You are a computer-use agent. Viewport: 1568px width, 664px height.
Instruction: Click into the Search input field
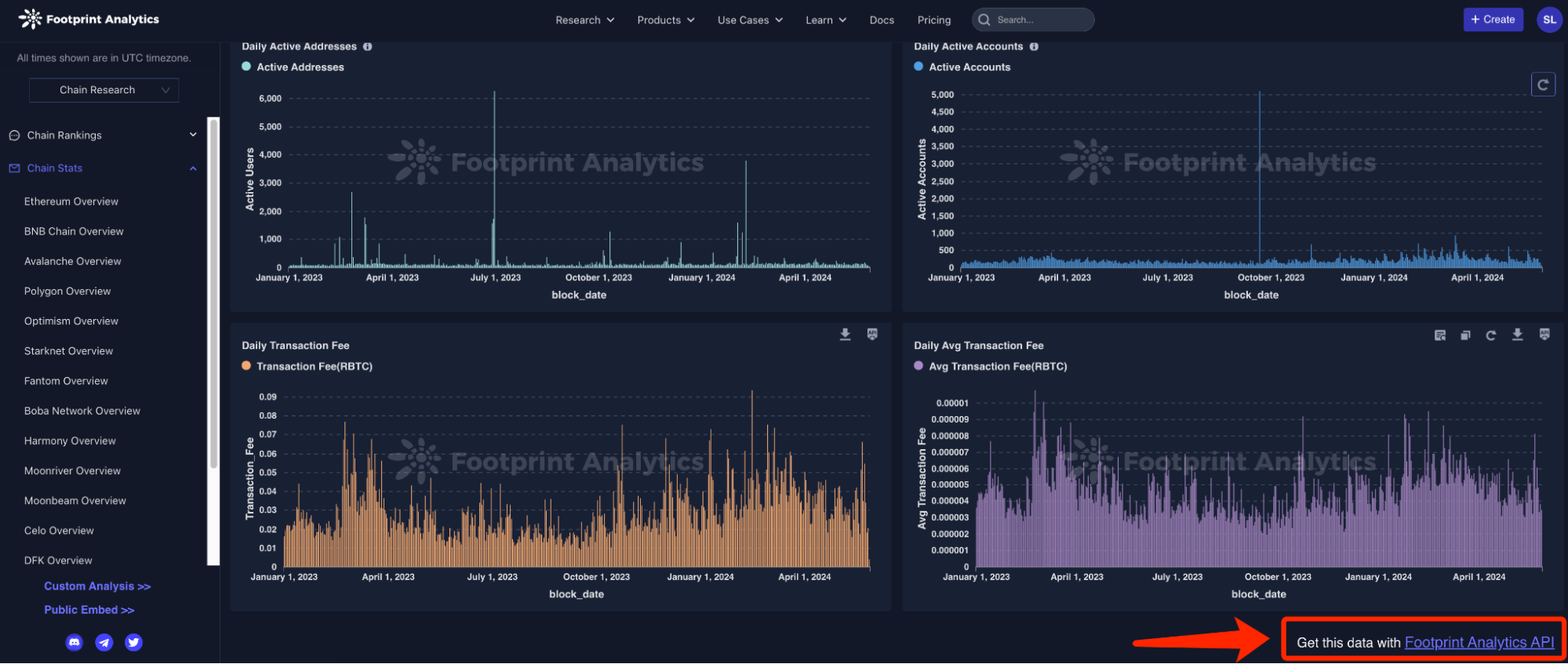1032,20
